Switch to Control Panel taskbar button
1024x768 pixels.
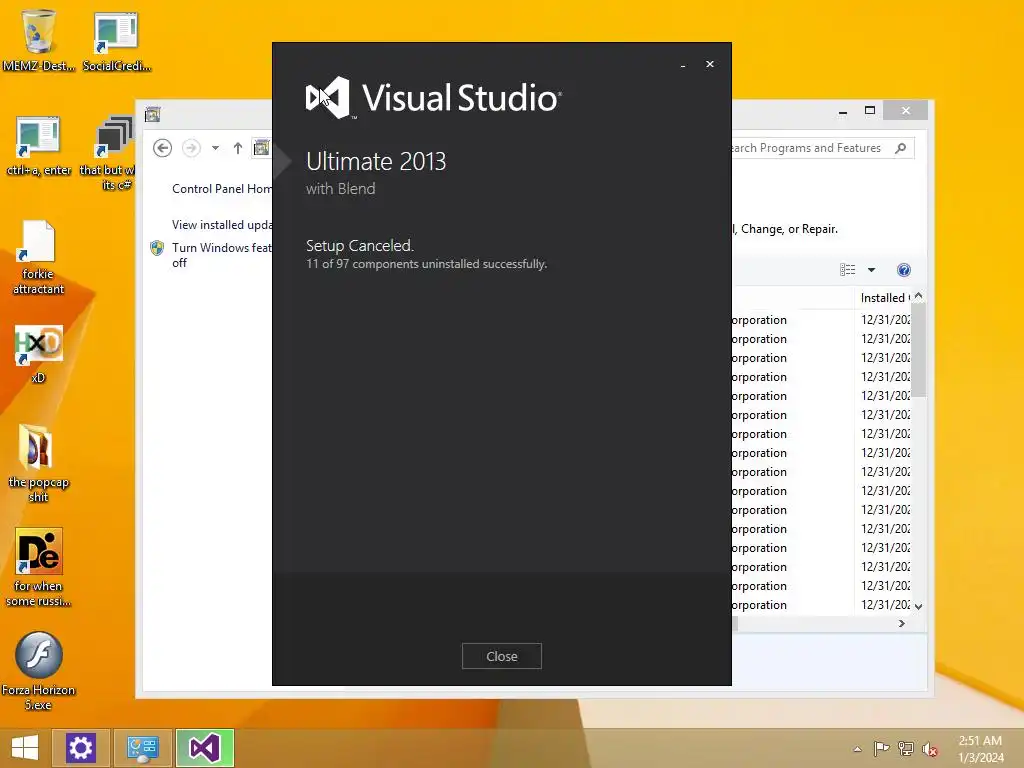coord(142,748)
